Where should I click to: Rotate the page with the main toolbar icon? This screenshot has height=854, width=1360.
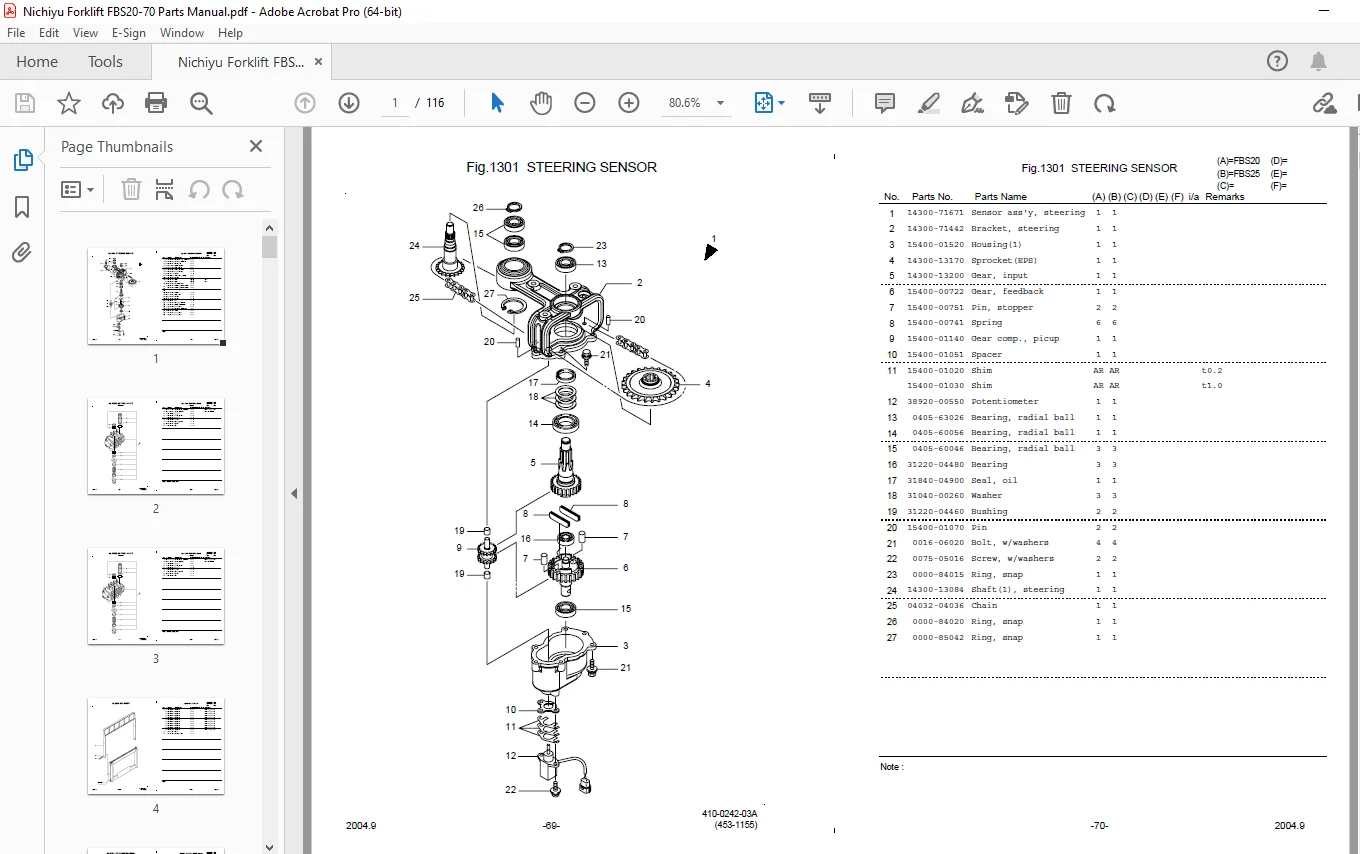point(1105,103)
